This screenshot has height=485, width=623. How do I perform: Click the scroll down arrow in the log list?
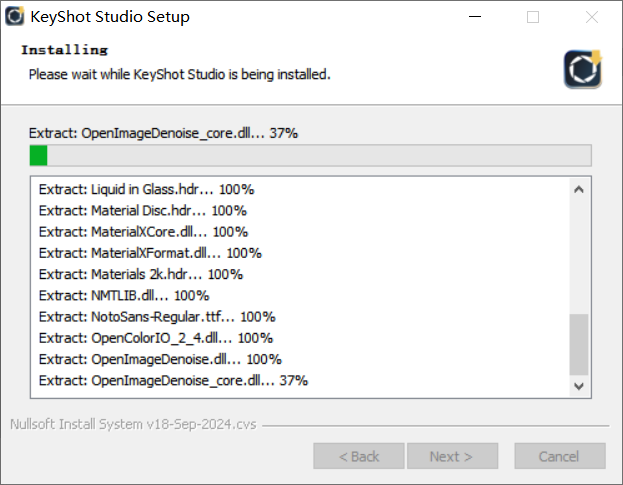[x=579, y=386]
